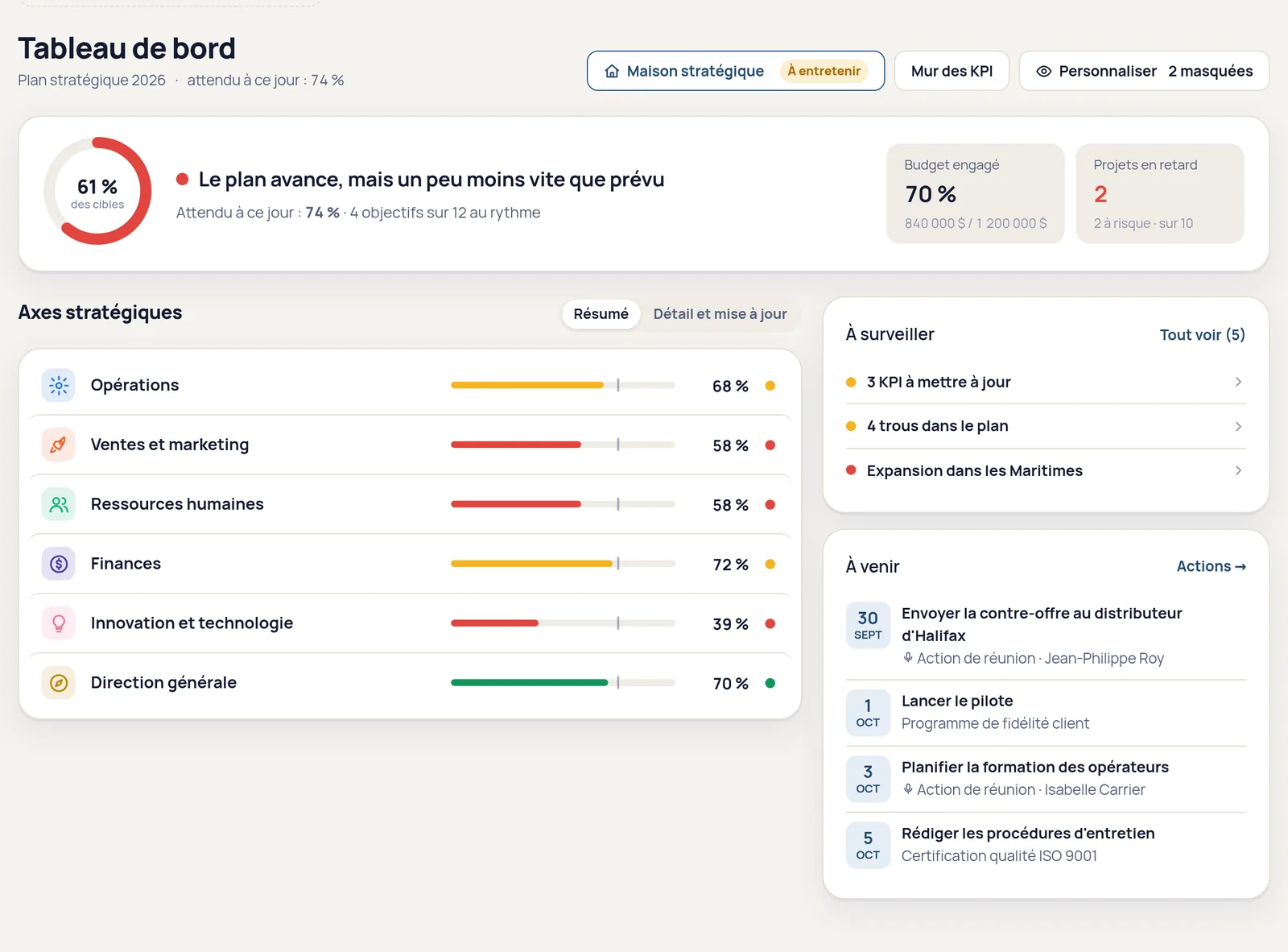Click the Innovation et technologie progress bar
Image resolution: width=1288 pixels, height=952 pixels.
(x=563, y=623)
